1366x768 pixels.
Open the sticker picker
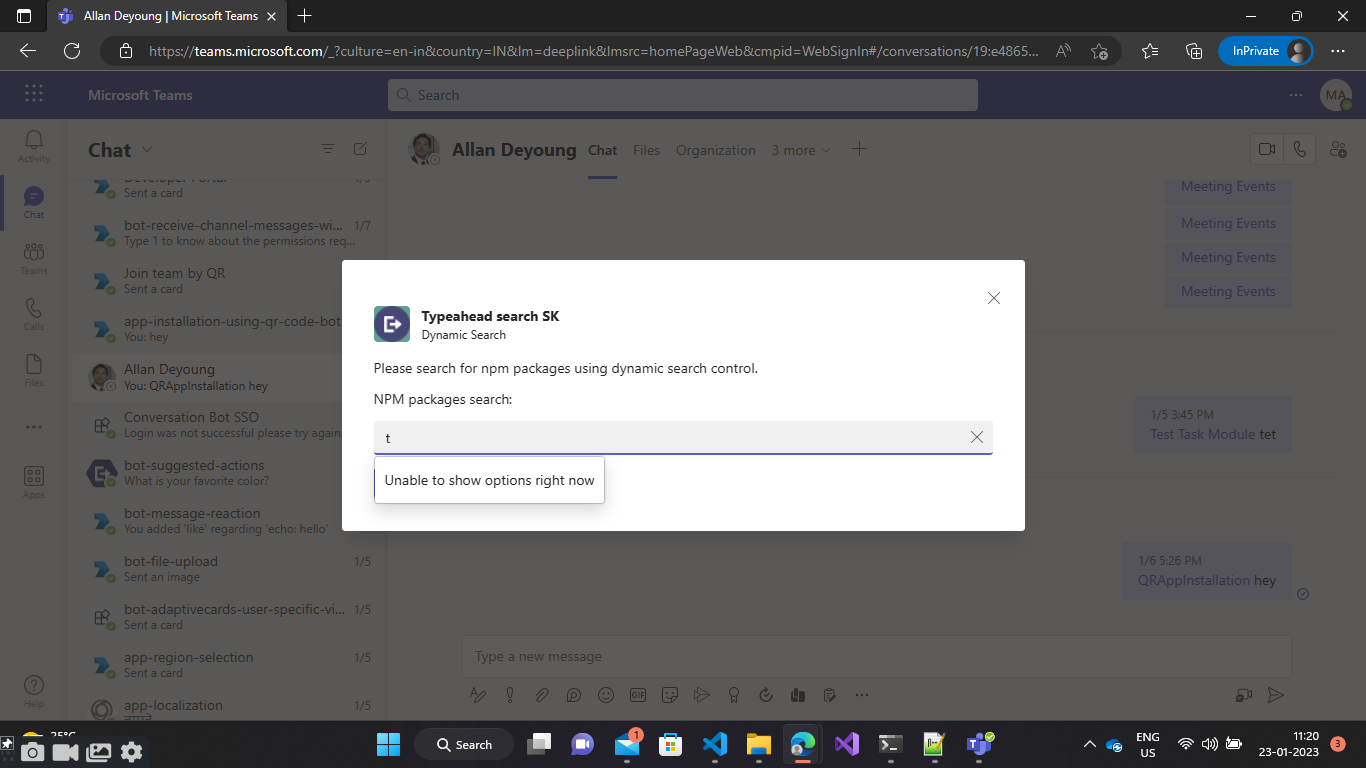coord(670,694)
